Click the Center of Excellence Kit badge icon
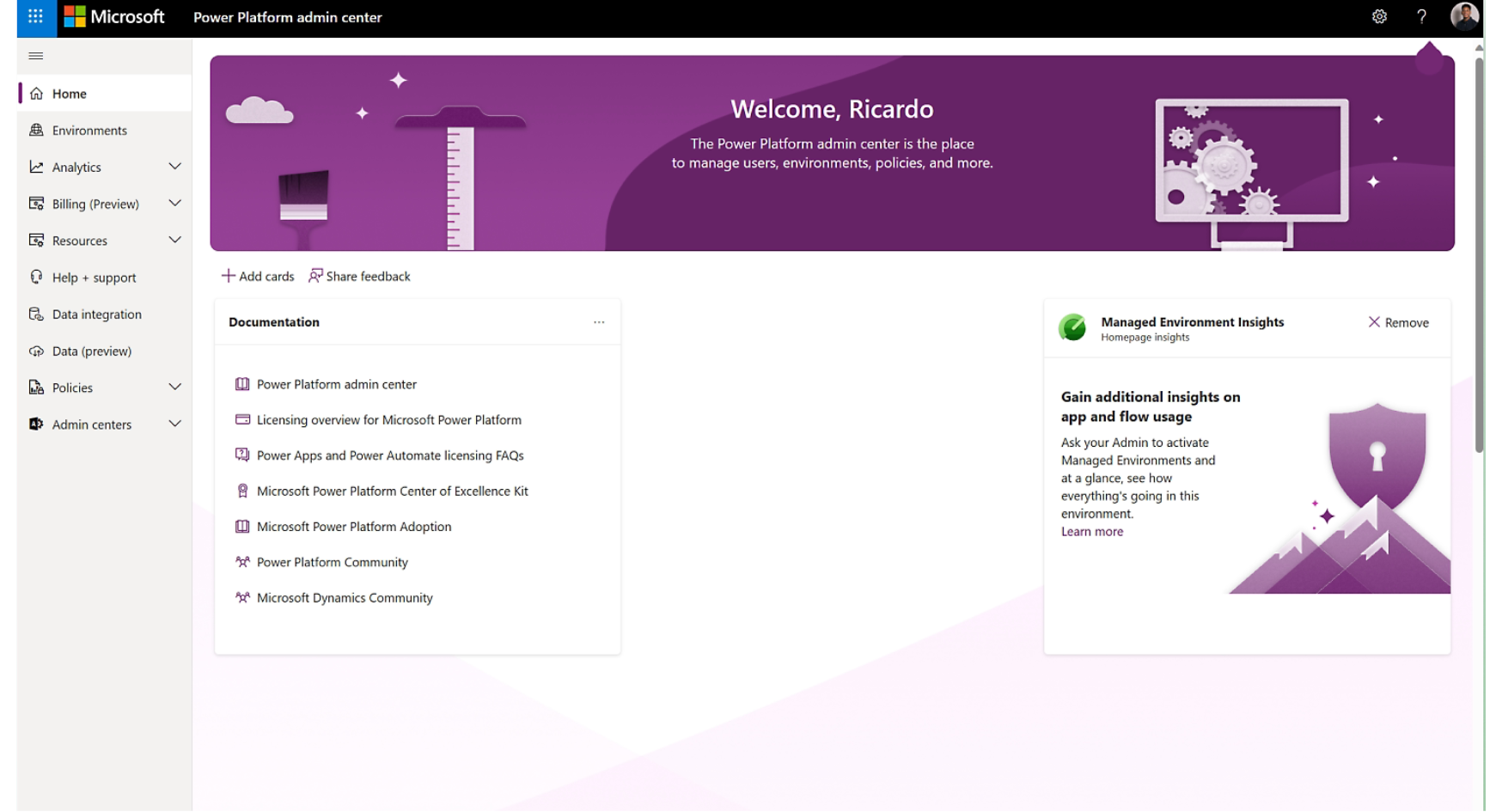 pos(242,491)
